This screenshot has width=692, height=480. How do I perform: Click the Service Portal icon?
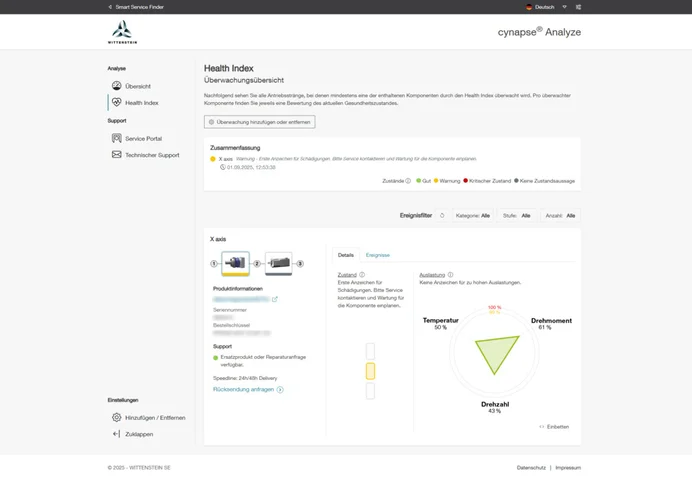(117, 138)
